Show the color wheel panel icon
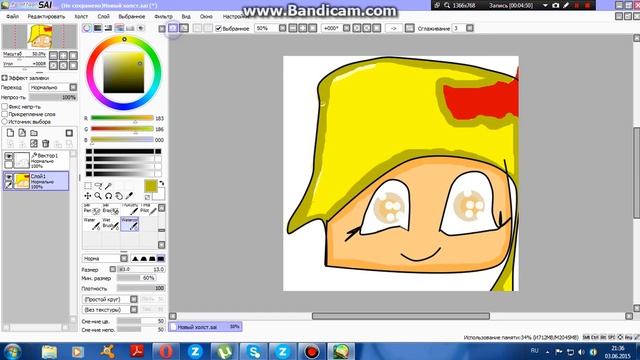This screenshot has height=360, width=640. click(x=87, y=28)
